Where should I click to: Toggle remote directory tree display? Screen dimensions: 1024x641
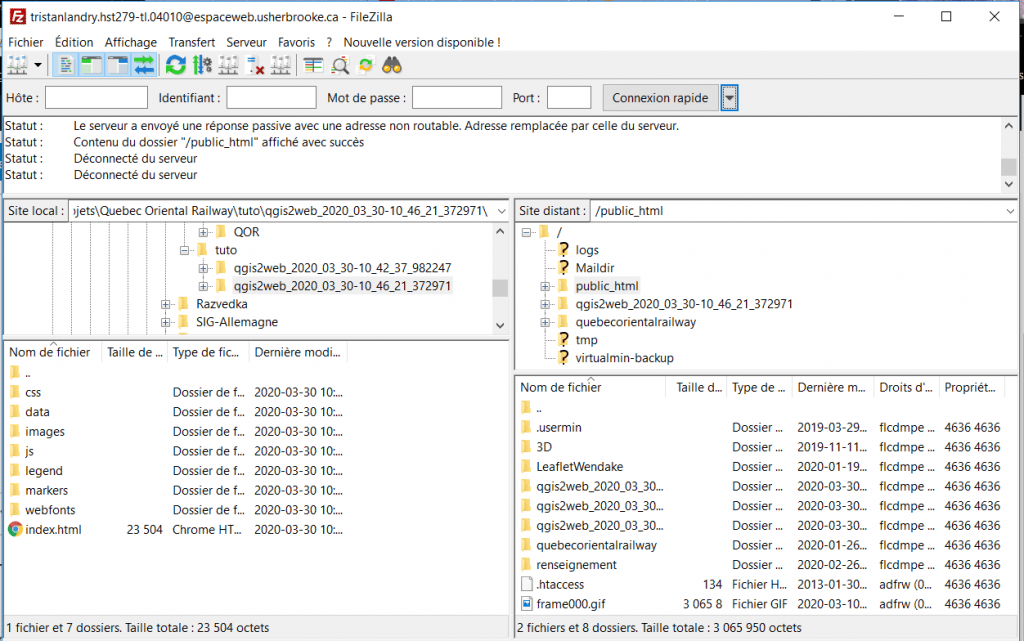[x=118, y=65]
